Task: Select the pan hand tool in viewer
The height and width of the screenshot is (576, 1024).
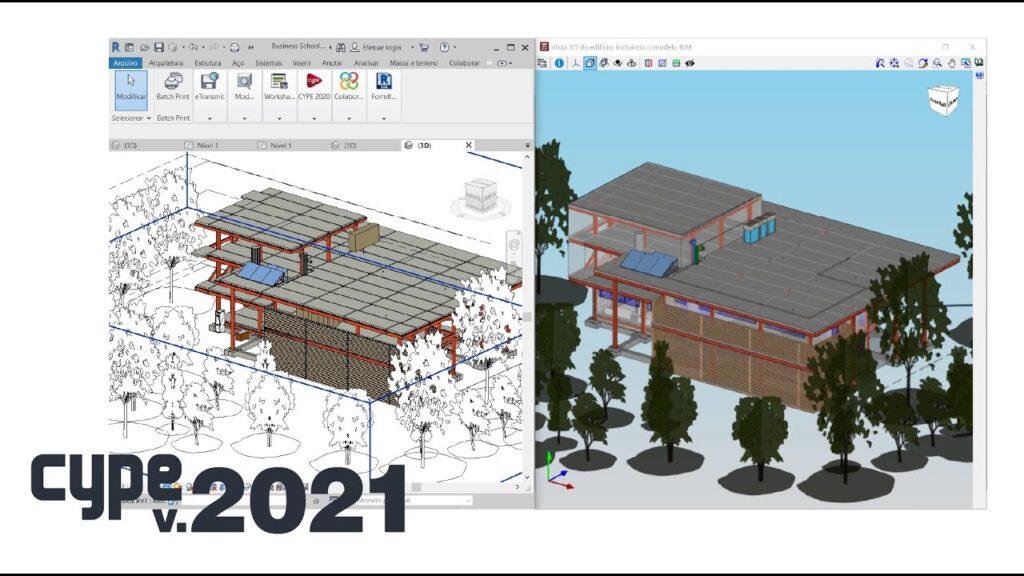Action: 951,63
